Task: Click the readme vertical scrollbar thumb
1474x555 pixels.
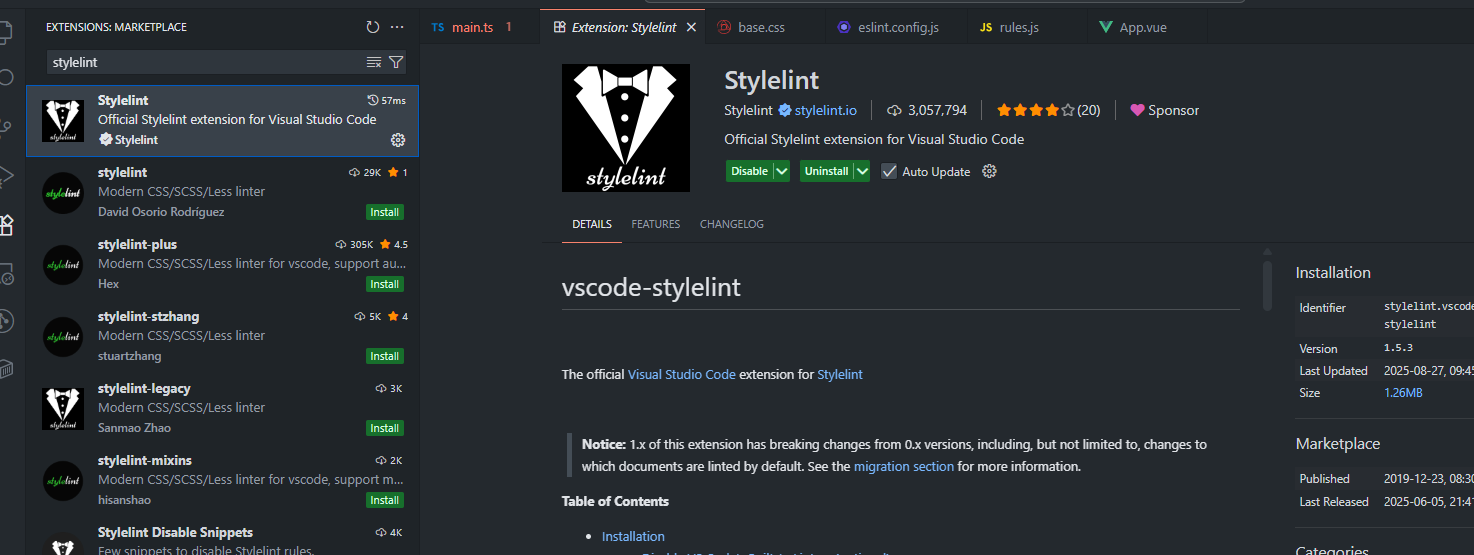Action: click(x=1267, y=285)
